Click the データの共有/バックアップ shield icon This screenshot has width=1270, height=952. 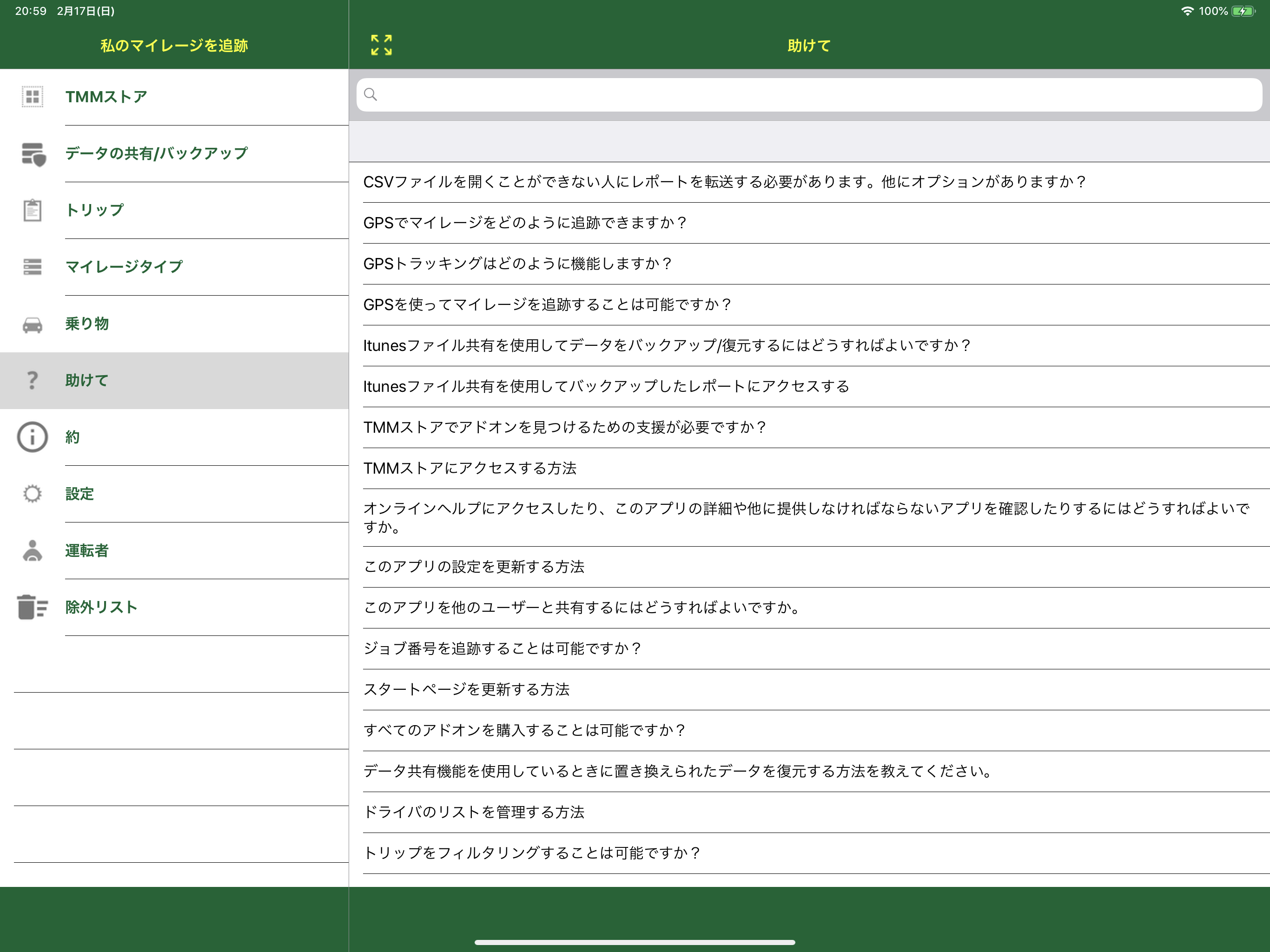pyautogui.click(x=33, y=154)
